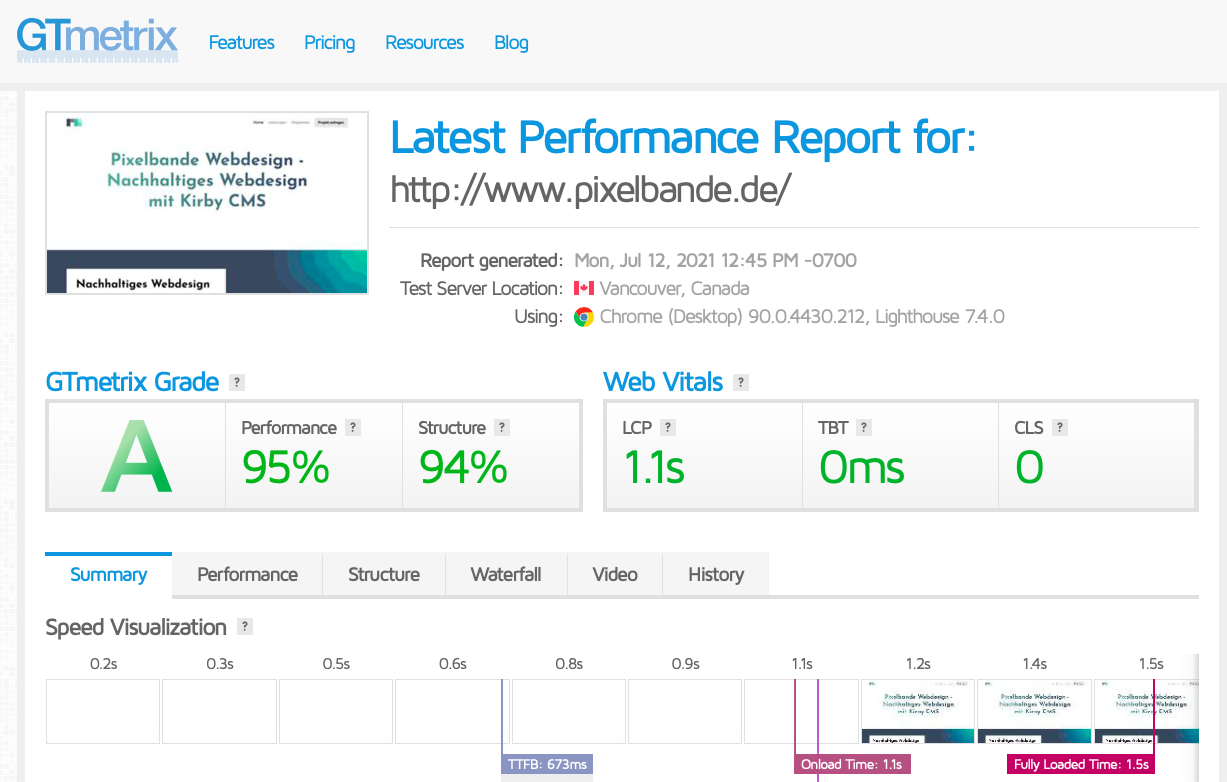Select the blank 0.2s filmstrip frame
The image size is (1227, 782).
(x=103, y=712)
